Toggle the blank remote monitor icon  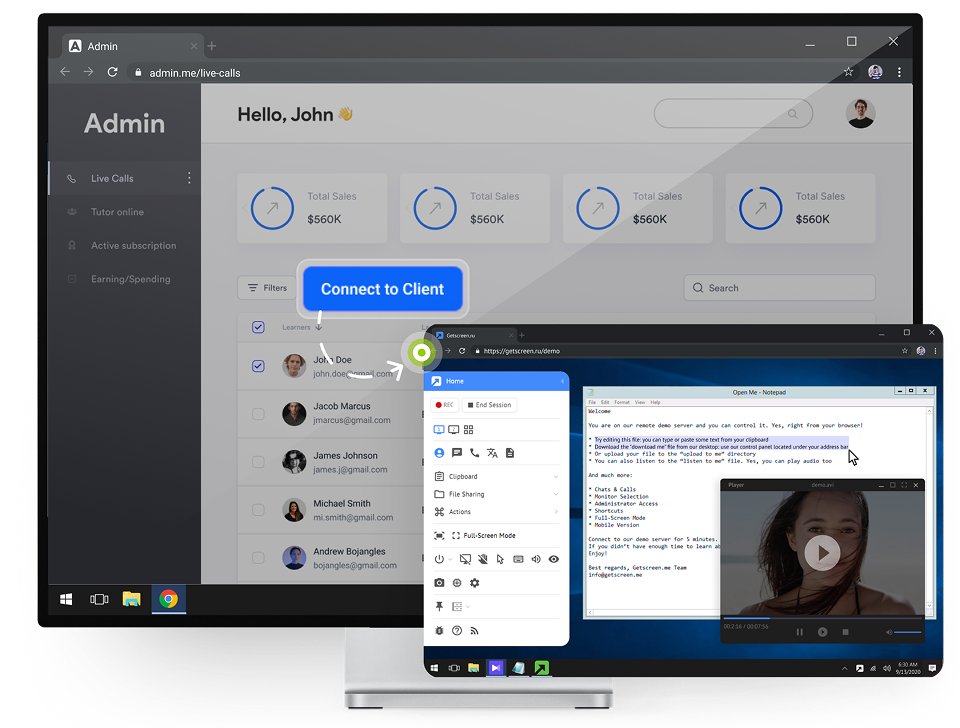(x=465, y=559)
